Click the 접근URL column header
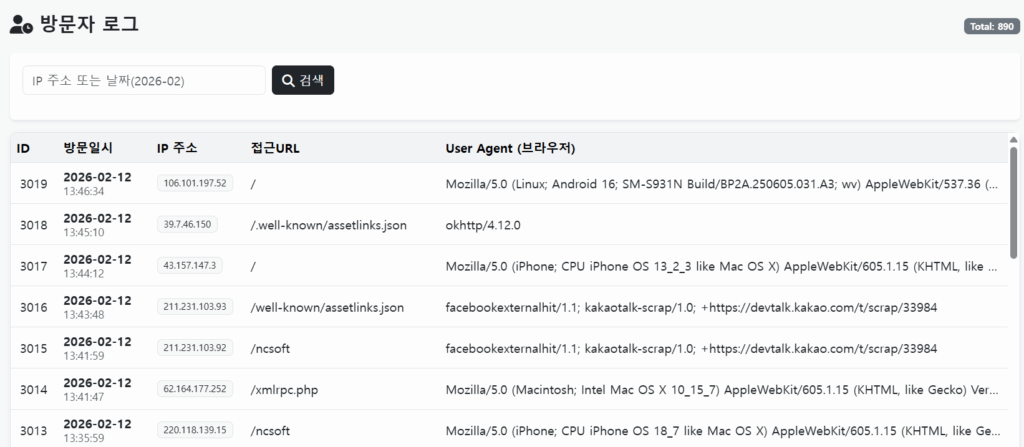This screenshot has width=1024, height=447. point(275,148)
